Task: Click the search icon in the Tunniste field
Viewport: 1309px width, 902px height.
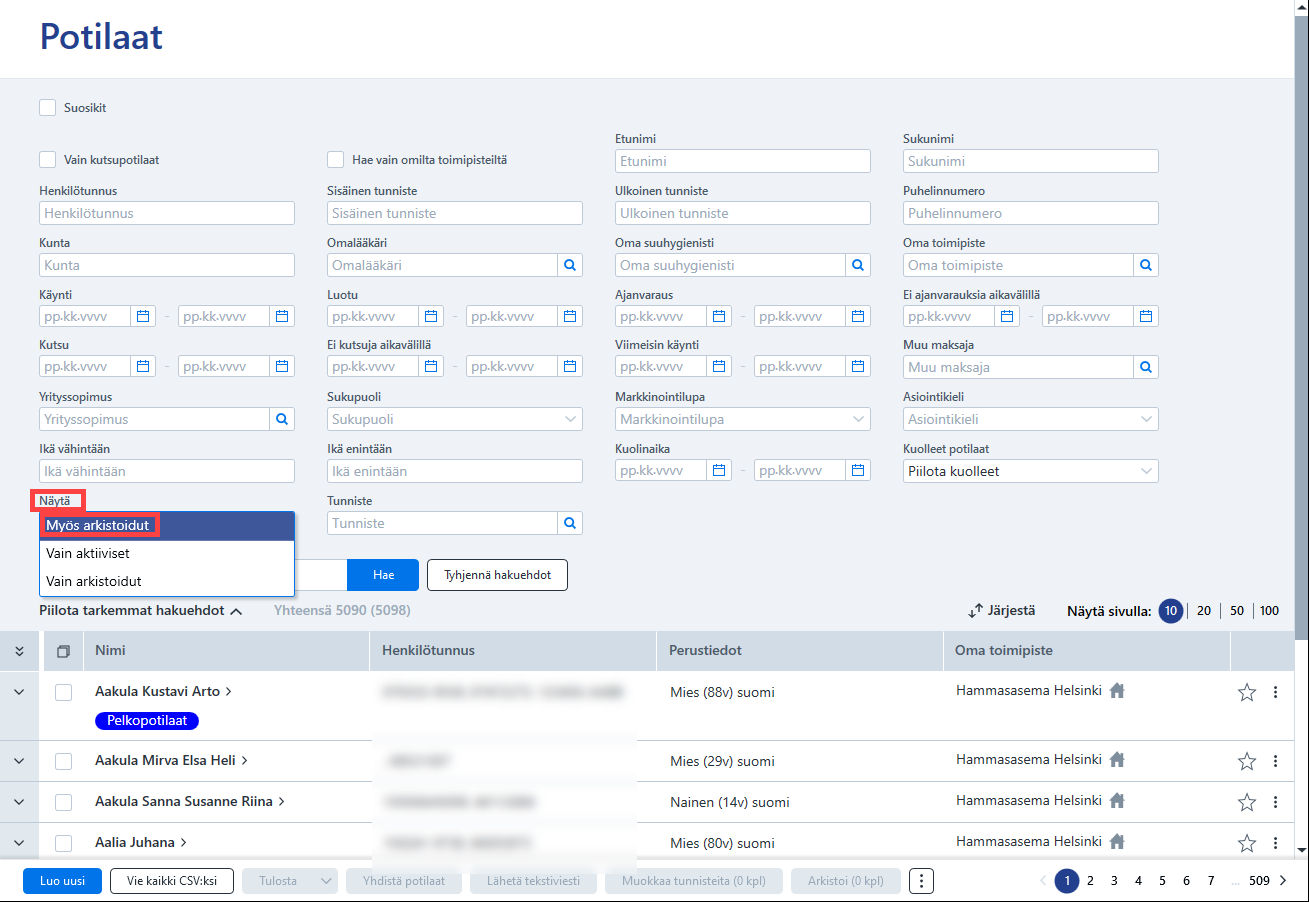Action: click(x=570, y=523)
